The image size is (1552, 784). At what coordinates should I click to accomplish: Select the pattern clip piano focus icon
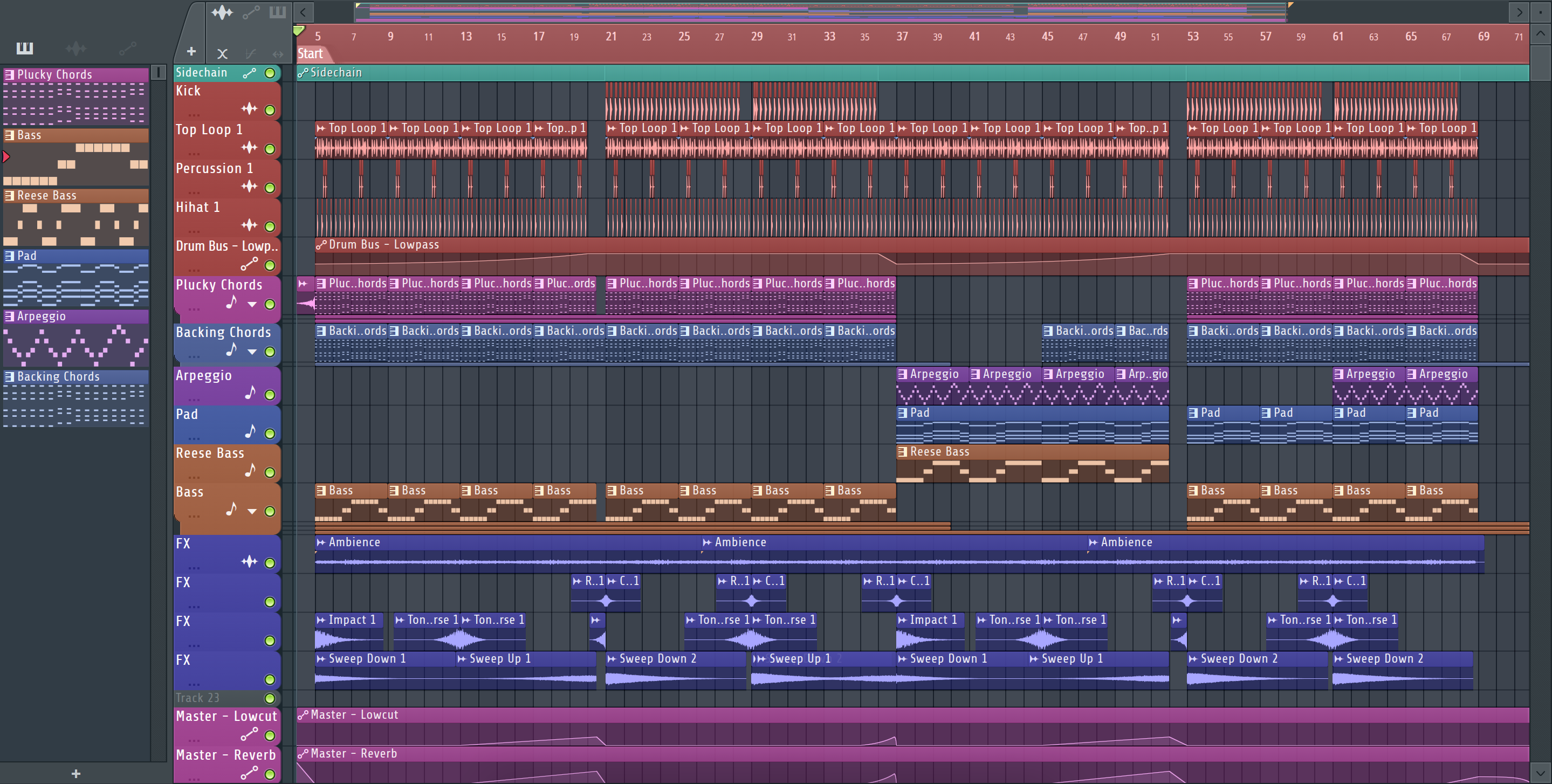277,12
